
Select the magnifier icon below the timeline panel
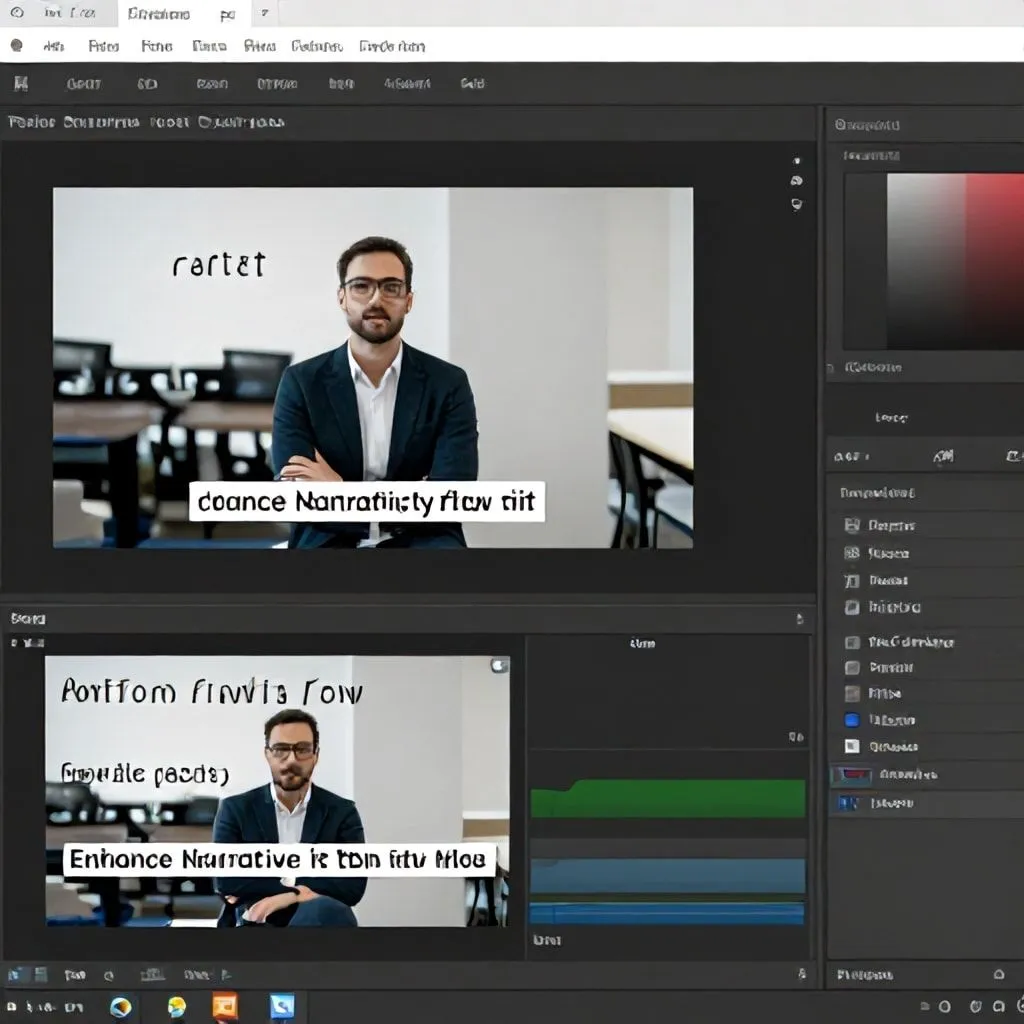(109, 974)
